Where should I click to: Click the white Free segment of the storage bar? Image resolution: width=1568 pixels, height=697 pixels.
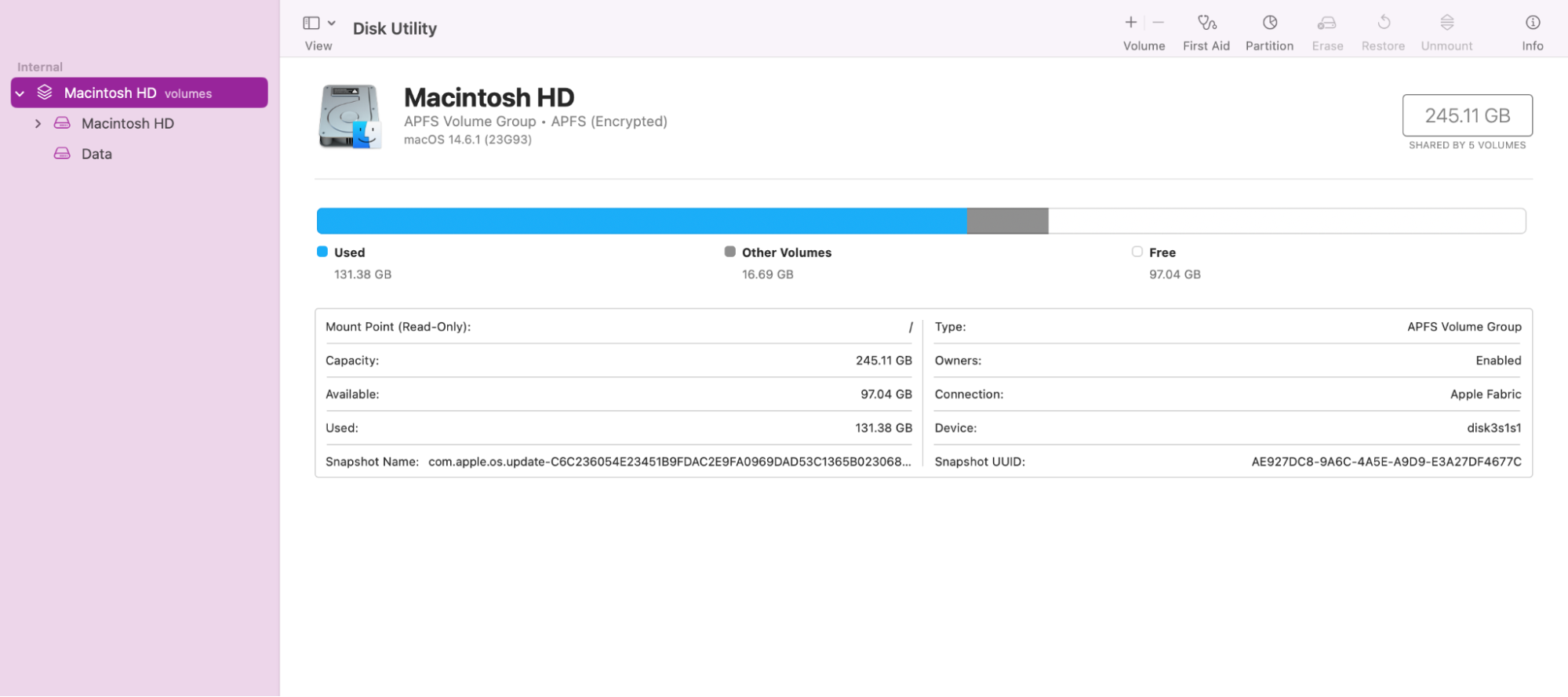(1287, 221)
